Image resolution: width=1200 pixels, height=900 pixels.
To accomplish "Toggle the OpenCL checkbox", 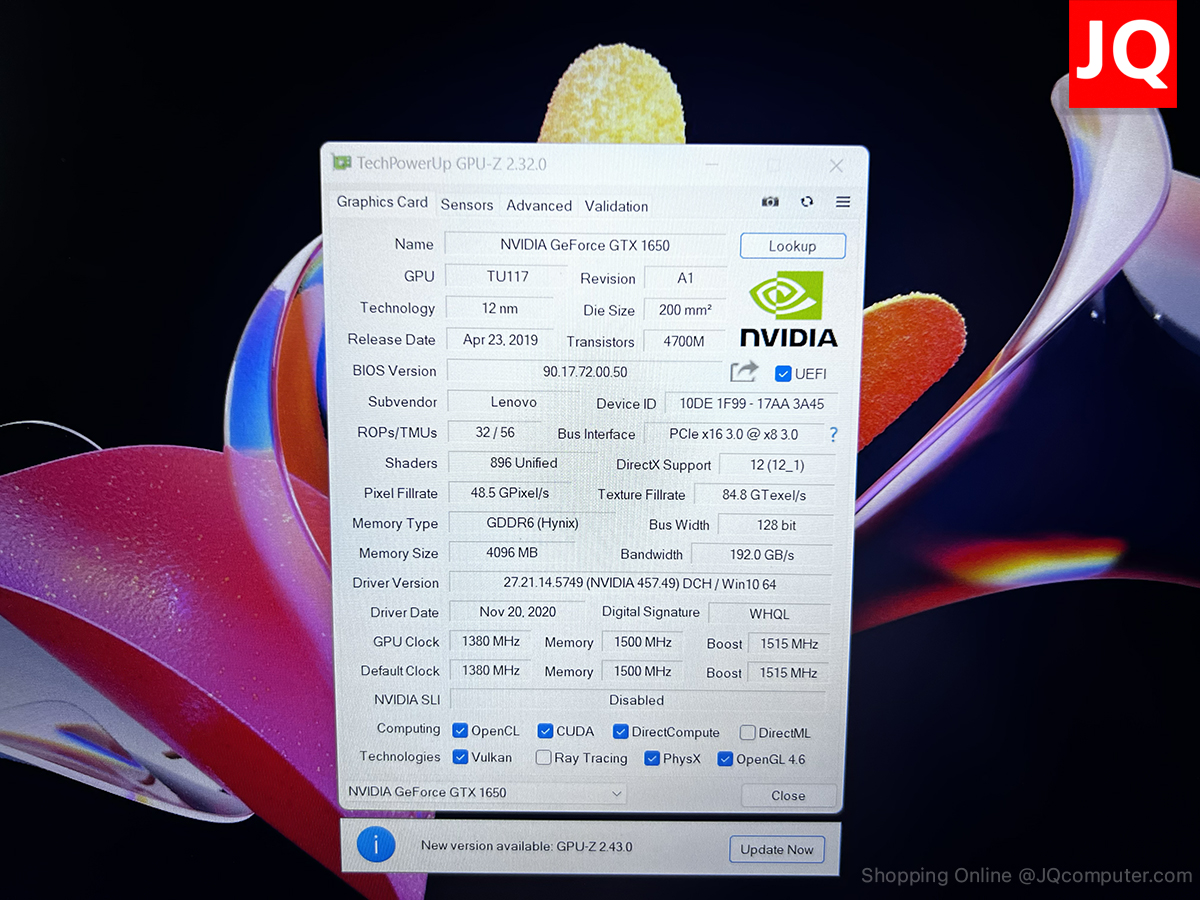I will [x=461, y=731].
